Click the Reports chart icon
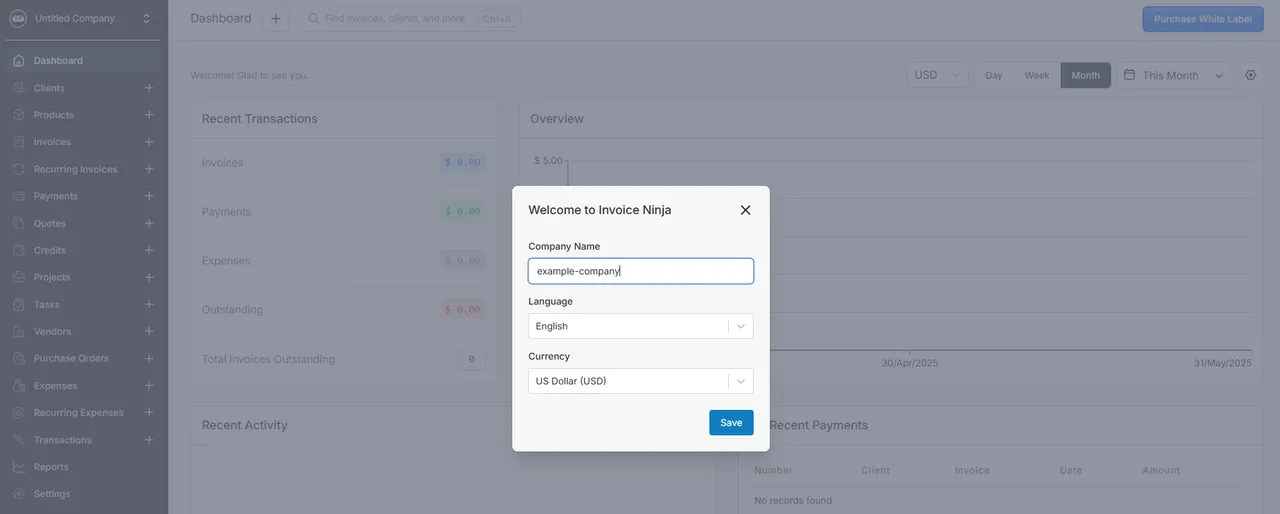The image size is (1280, 514). 18,467
